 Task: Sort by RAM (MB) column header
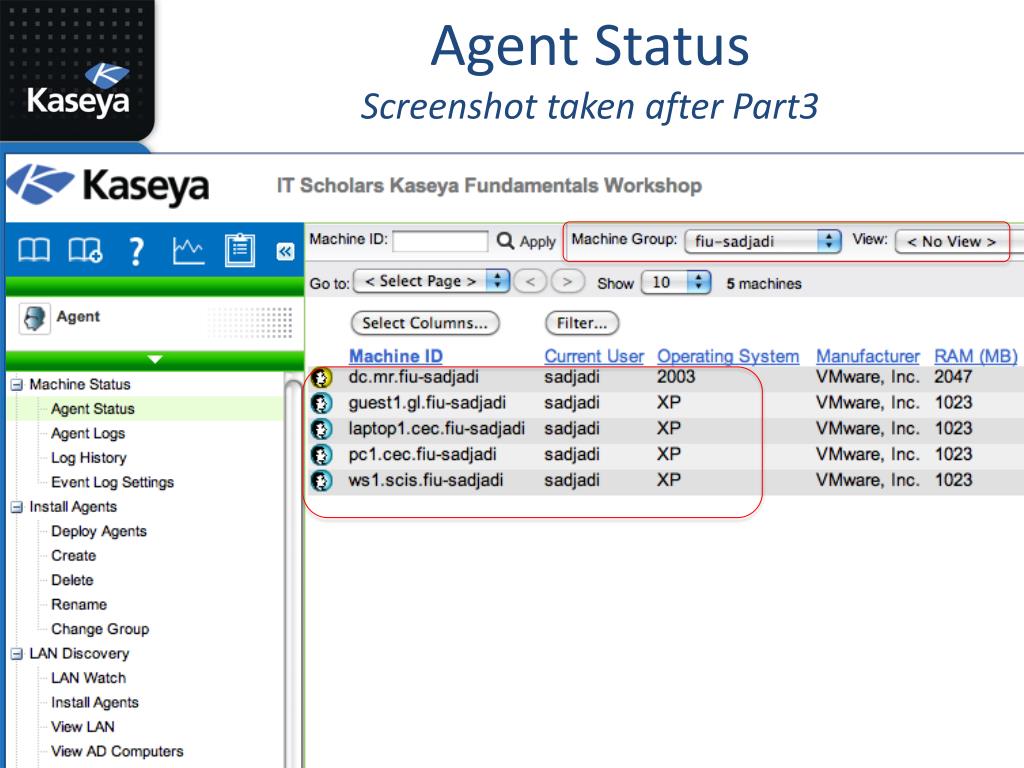click(x=976, y=357)
